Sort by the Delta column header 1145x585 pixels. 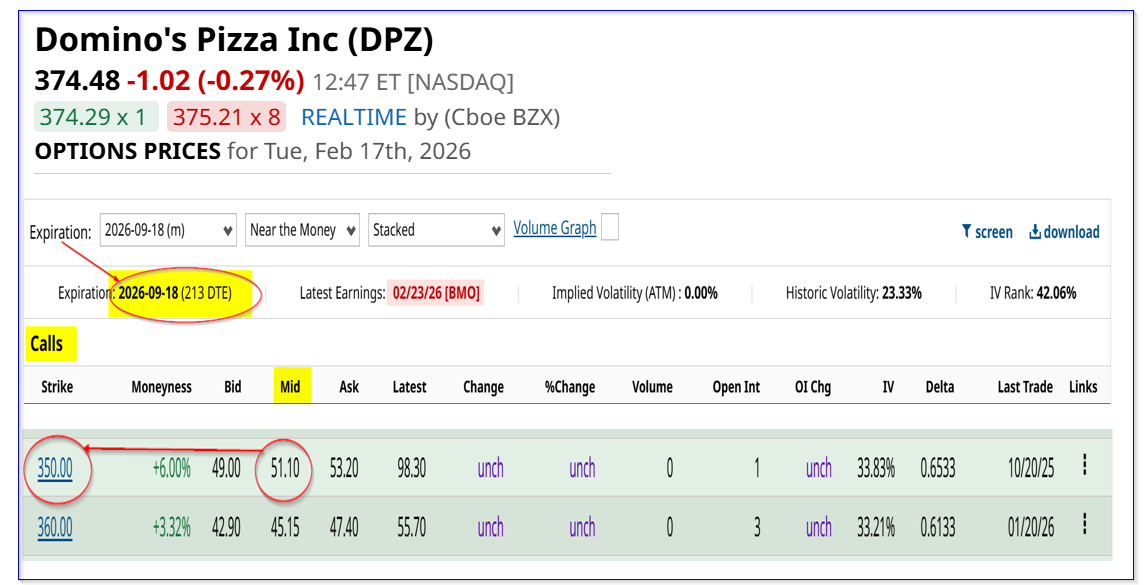pyautogui.click(x=940, y=387)
